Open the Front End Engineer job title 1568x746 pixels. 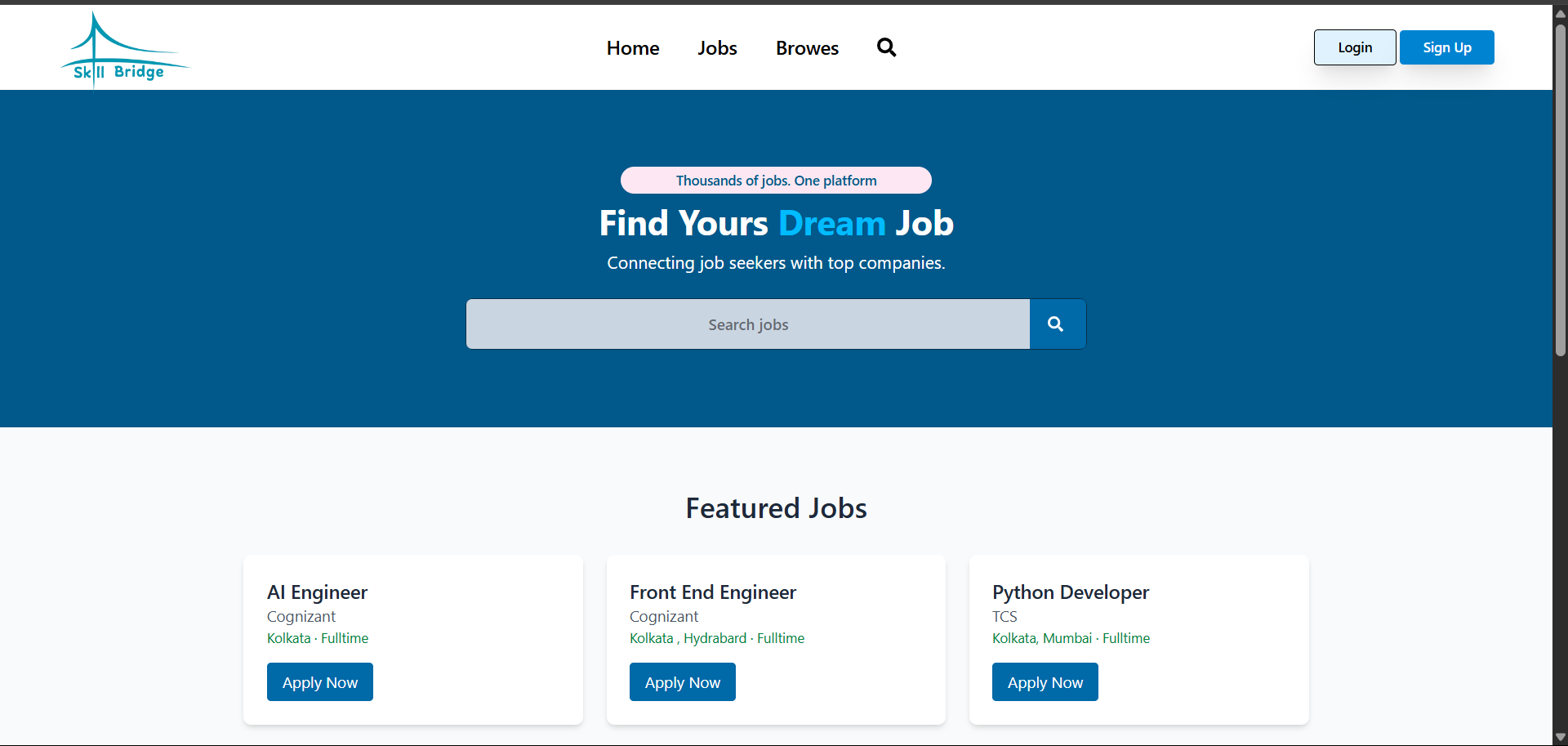712,592
